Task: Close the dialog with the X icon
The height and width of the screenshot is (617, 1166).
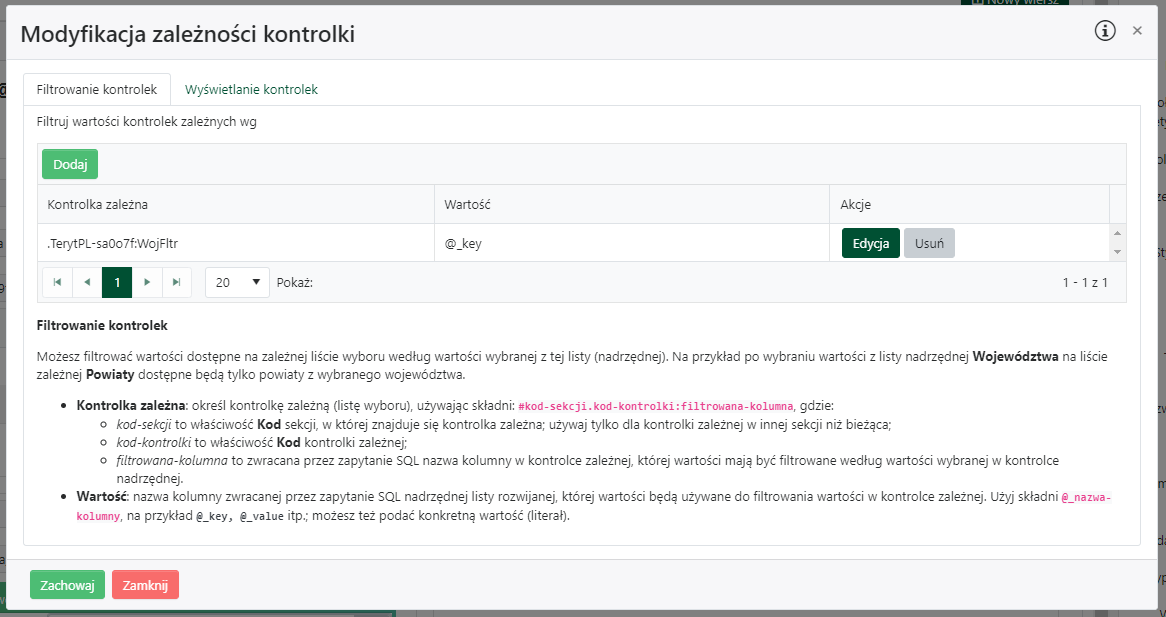Action: [x=1137, y=31]
